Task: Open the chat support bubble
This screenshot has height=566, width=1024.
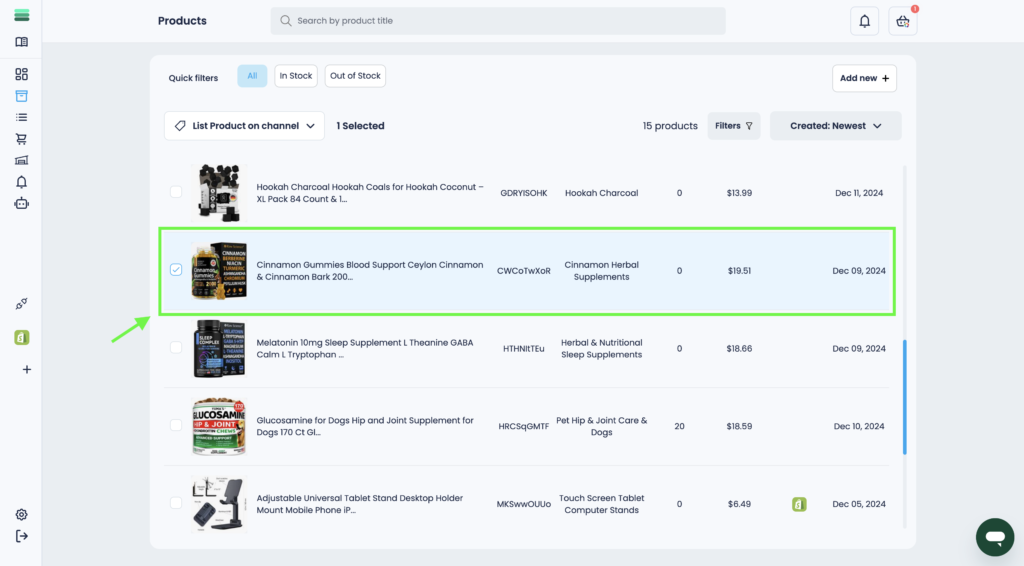Action: pyautogui.click(x=994, y=537)
